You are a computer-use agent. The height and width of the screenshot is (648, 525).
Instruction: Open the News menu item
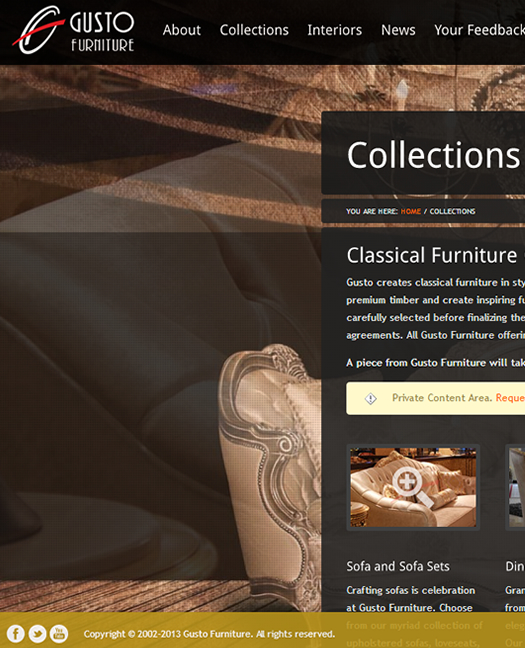pyautogui.click(x=398, y=30)
